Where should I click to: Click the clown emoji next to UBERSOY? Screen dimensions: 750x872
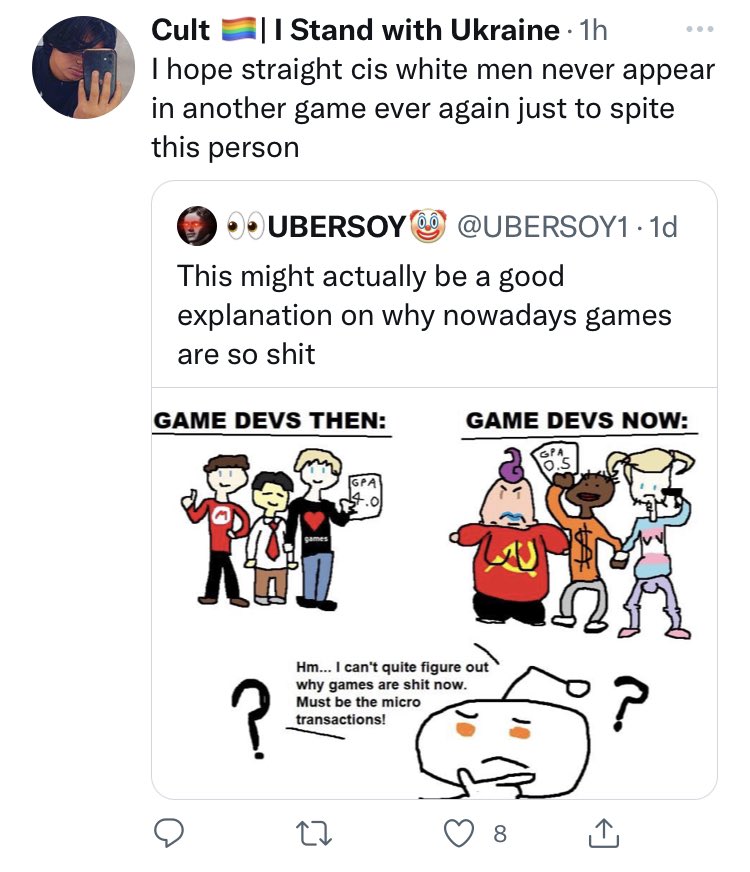click(428, 226)
